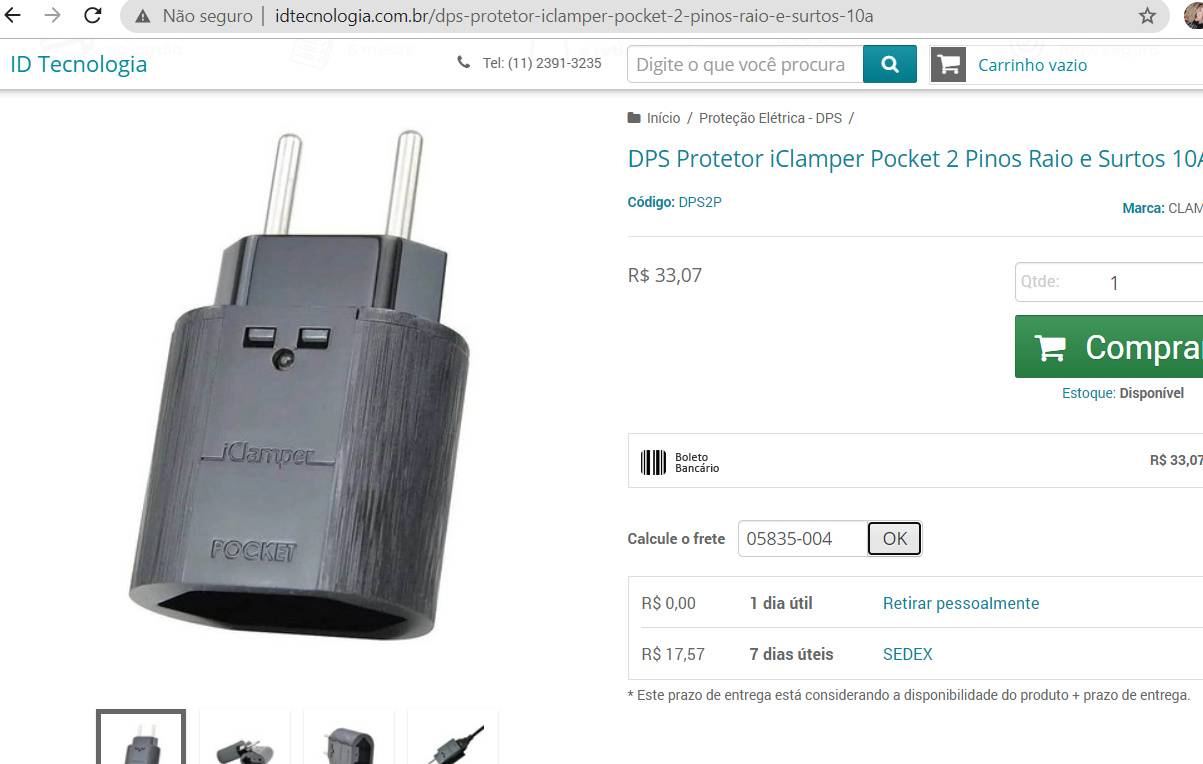The width and height of the screenshot is (1203, 764).
Task: Select Retirar pessoalmente shipping option
Action: point(961,603)
